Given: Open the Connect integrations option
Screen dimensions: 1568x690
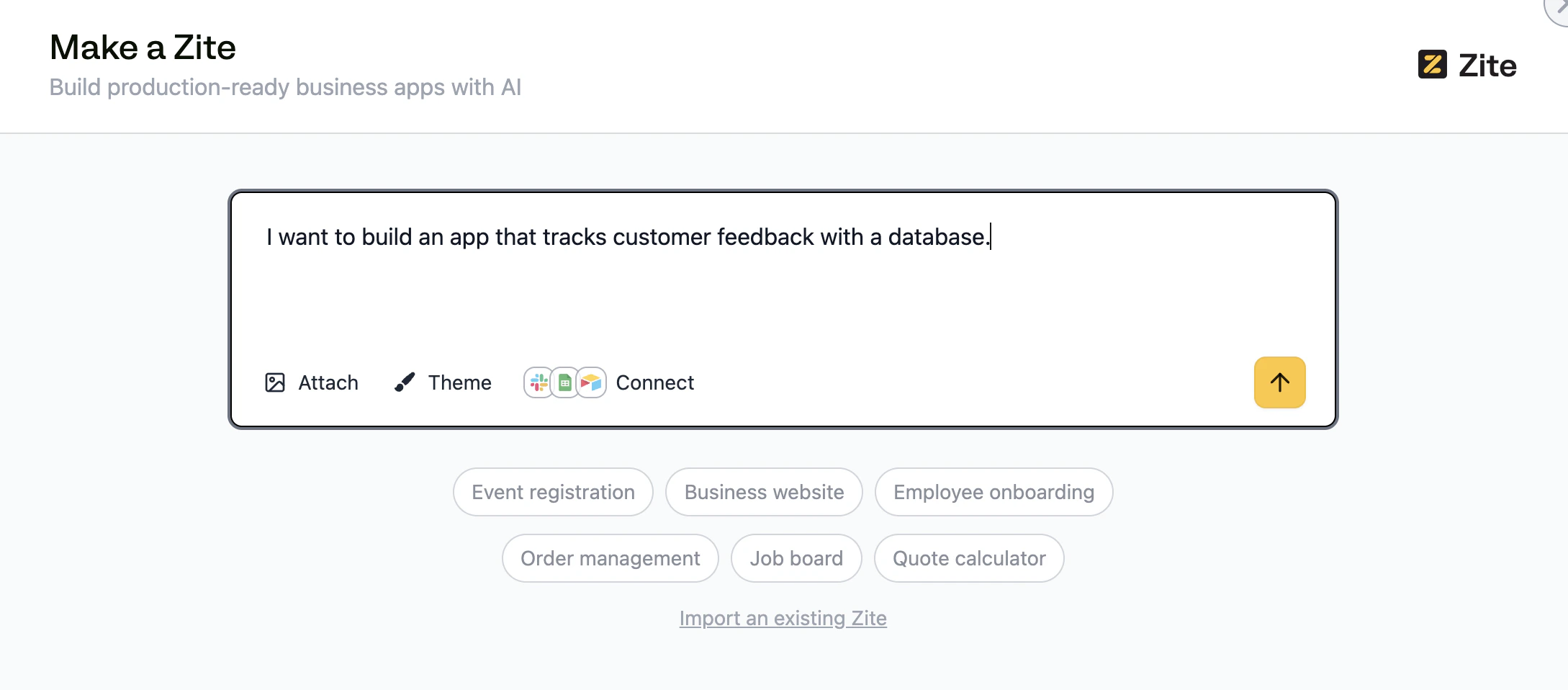Looking at the screenshot, I should [654, 382].
